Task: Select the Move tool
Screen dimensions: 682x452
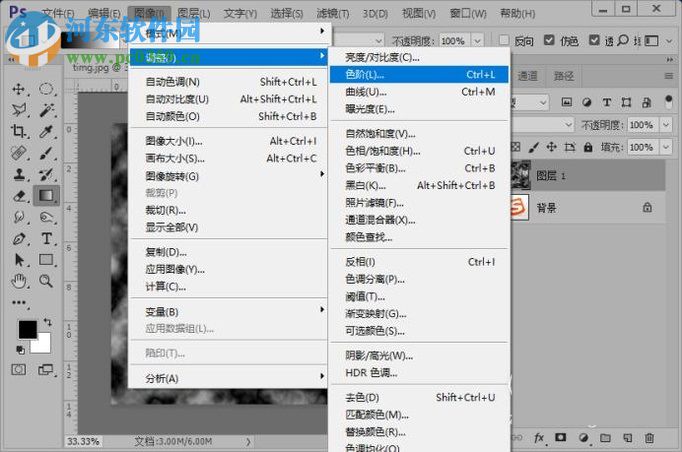Action: tap(18, 89)
